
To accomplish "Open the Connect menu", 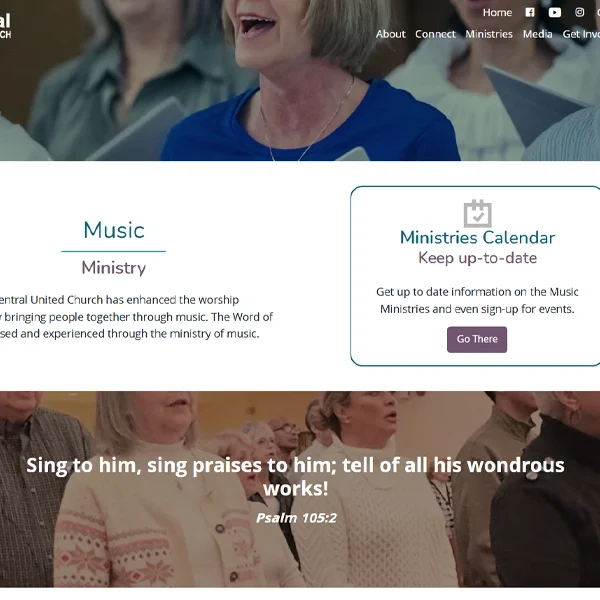I will (x=435, y=34).
